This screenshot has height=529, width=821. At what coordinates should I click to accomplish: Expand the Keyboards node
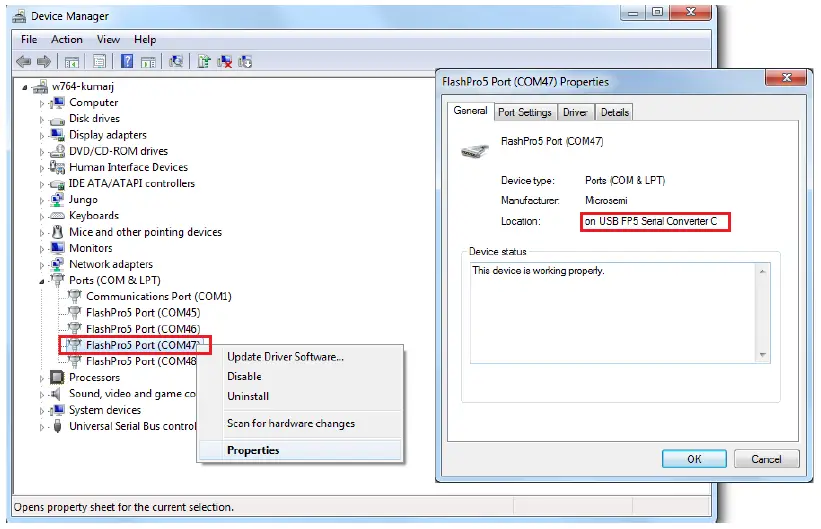point(42,217)
